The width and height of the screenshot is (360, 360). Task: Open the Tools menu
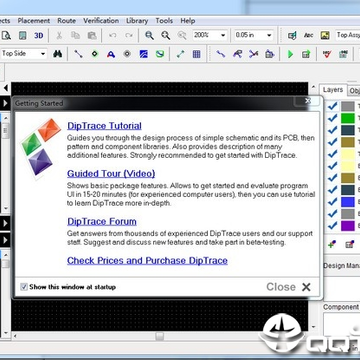point(164,21)
